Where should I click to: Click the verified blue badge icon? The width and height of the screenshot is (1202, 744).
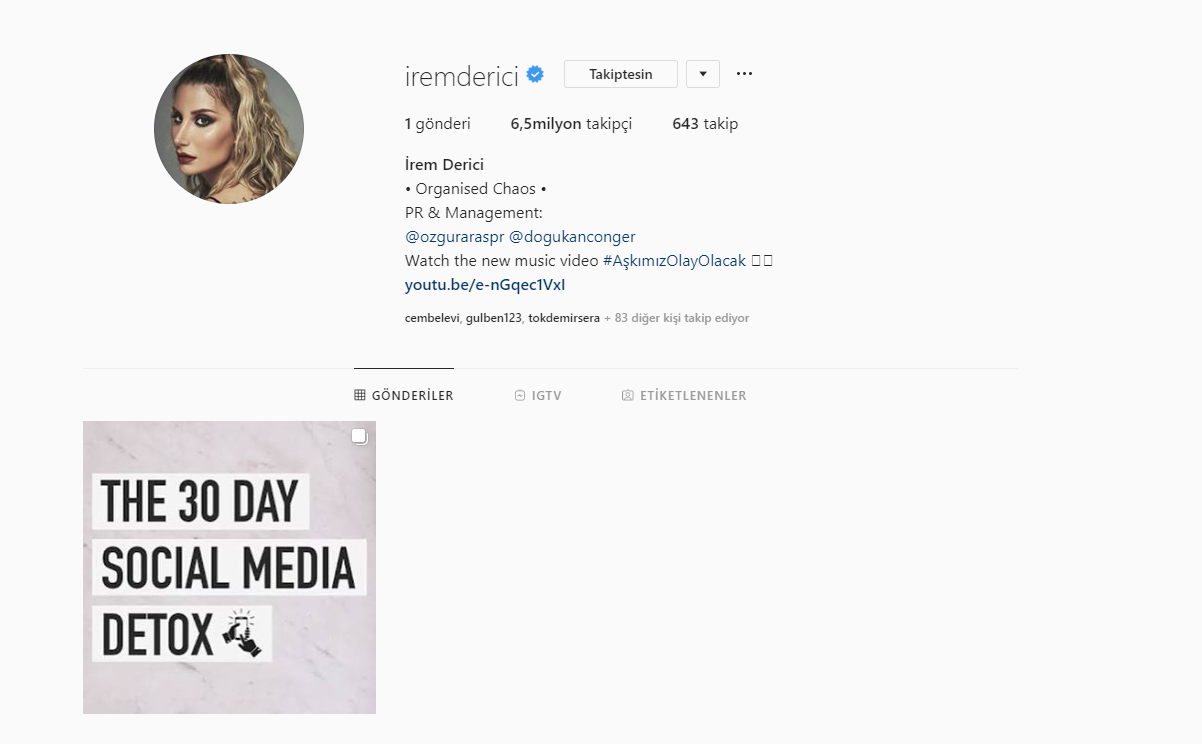(536, 74)
